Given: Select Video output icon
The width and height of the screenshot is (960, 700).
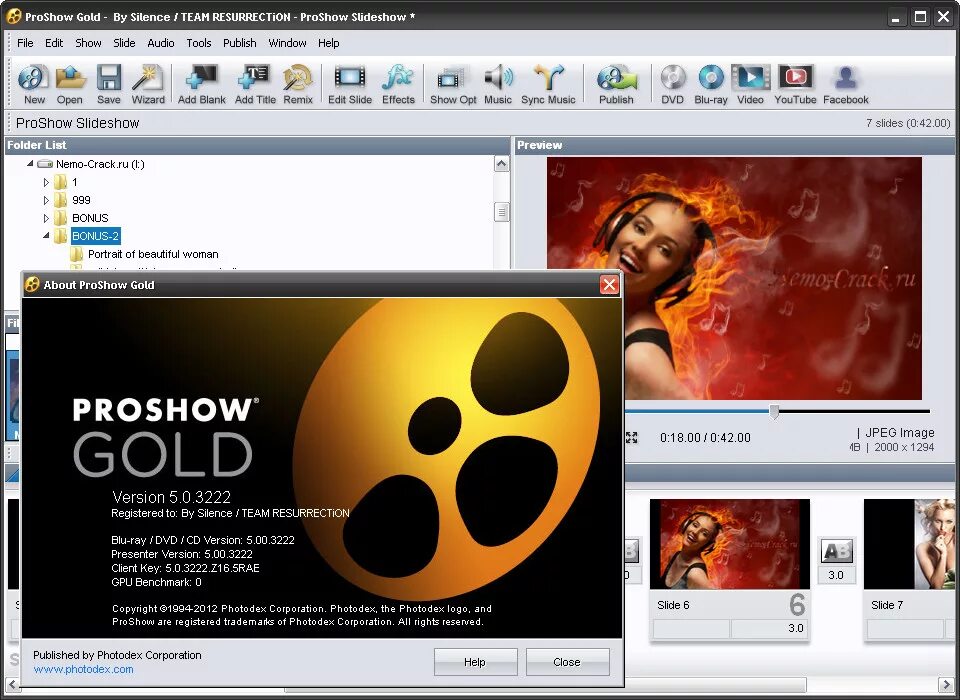Looking at the screenshot, I should pos(750,84).
